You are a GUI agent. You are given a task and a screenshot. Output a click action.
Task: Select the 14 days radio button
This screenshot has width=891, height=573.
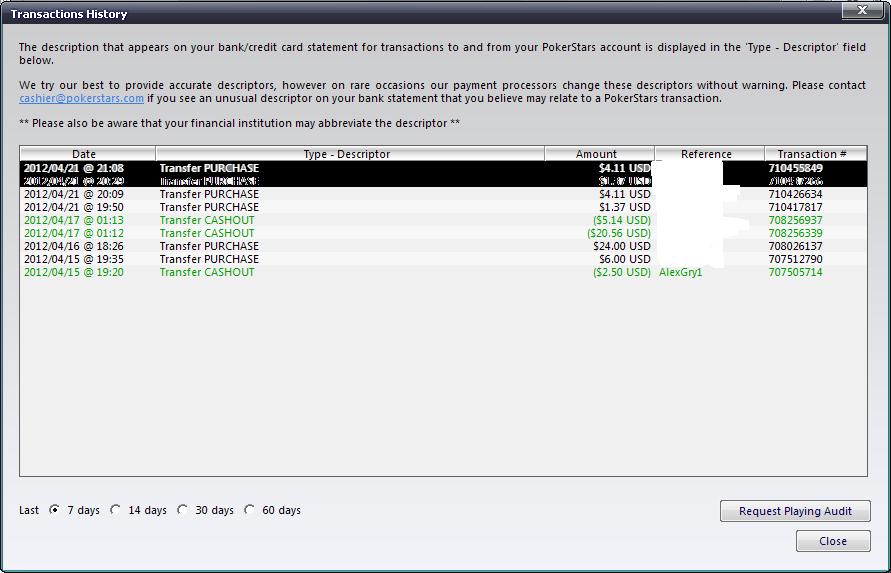tap(116, 510)
